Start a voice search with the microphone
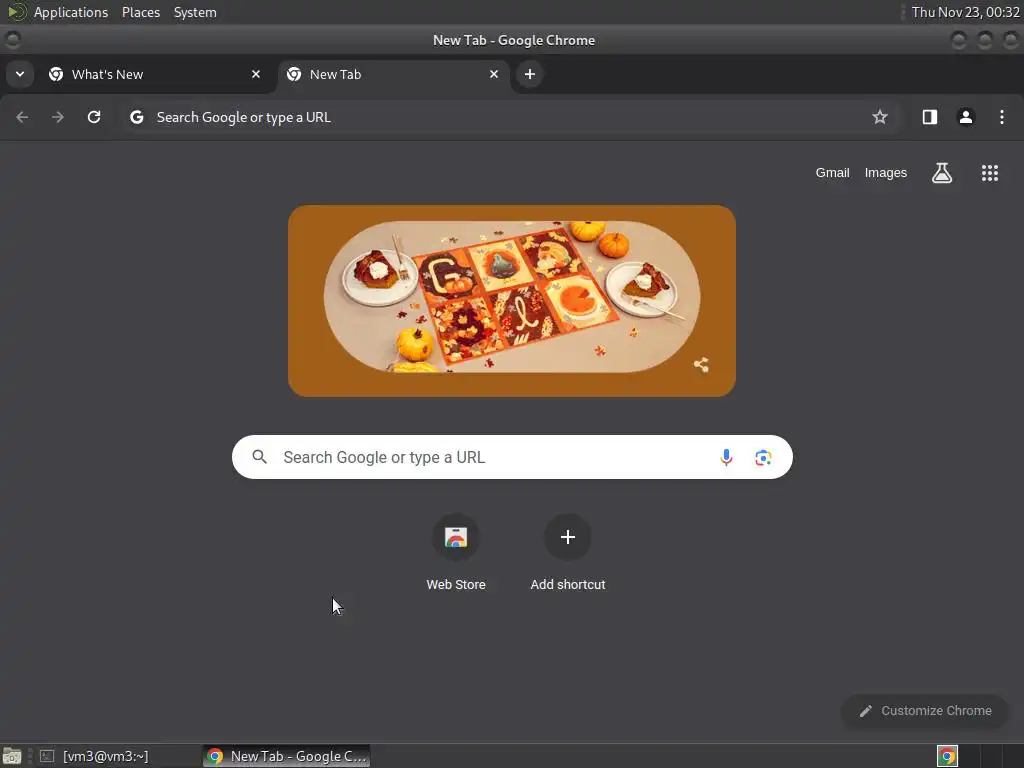 click(x=726, y=457)
